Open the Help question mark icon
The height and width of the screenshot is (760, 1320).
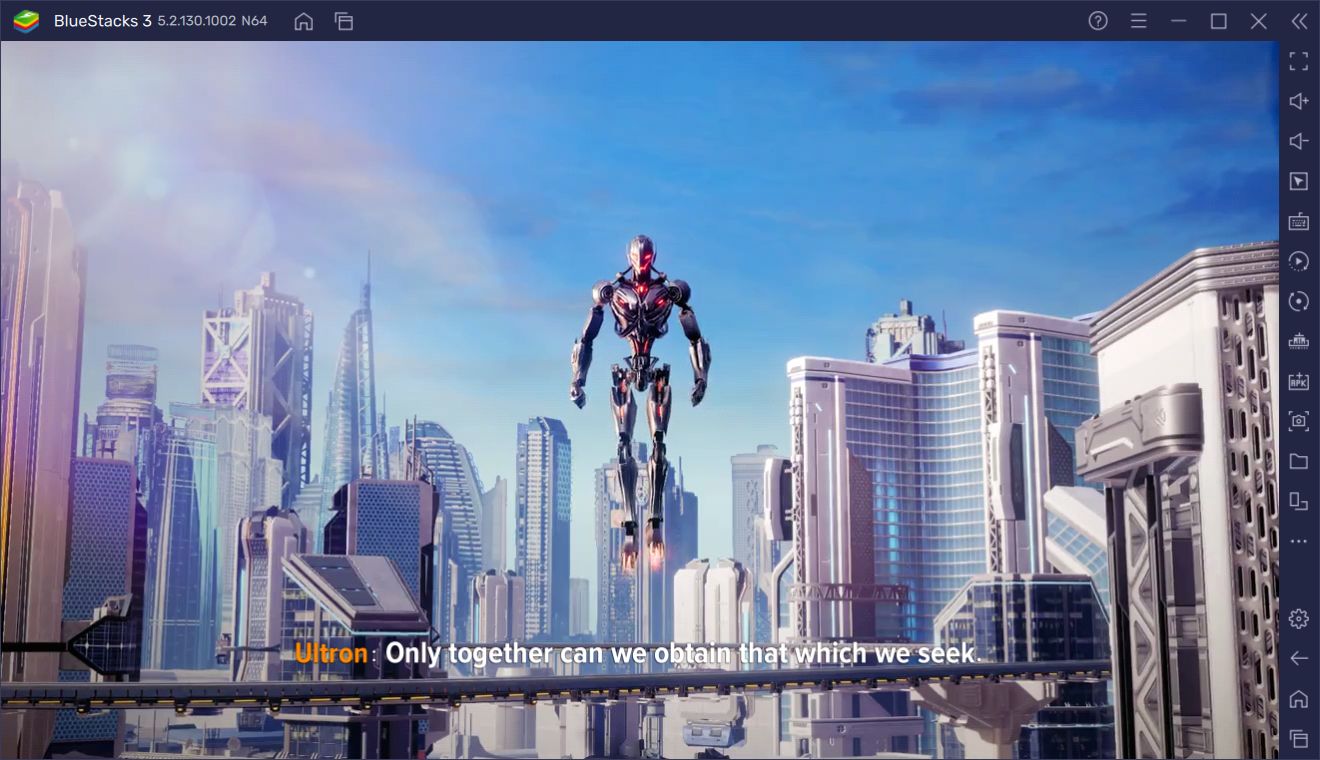pyautogui.click(x=1098, y=21)
